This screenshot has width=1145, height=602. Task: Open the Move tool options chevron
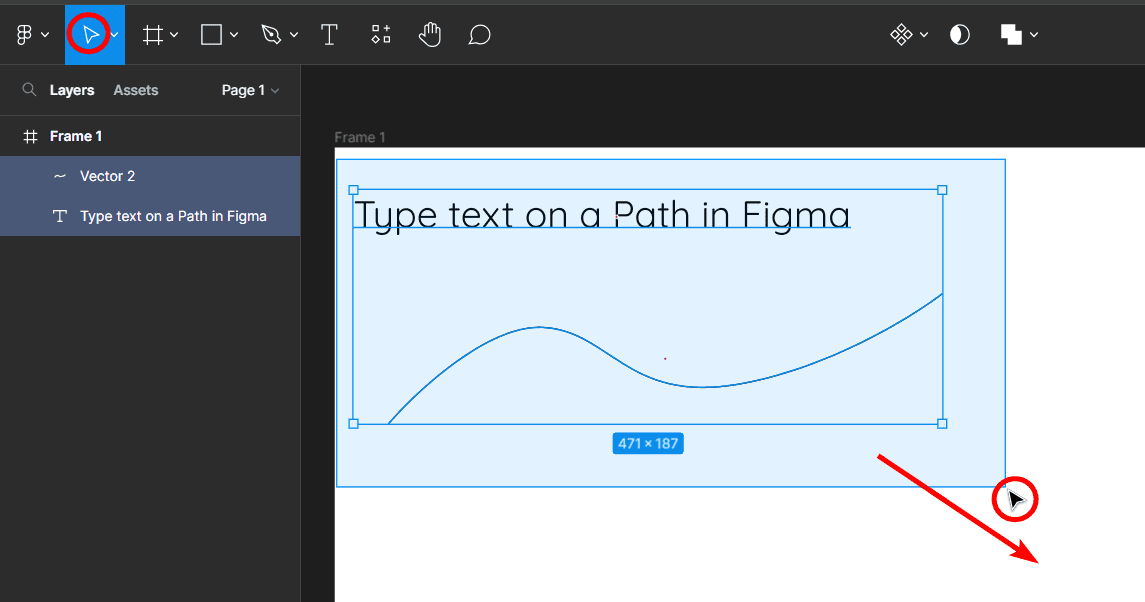tap(115, 34)
